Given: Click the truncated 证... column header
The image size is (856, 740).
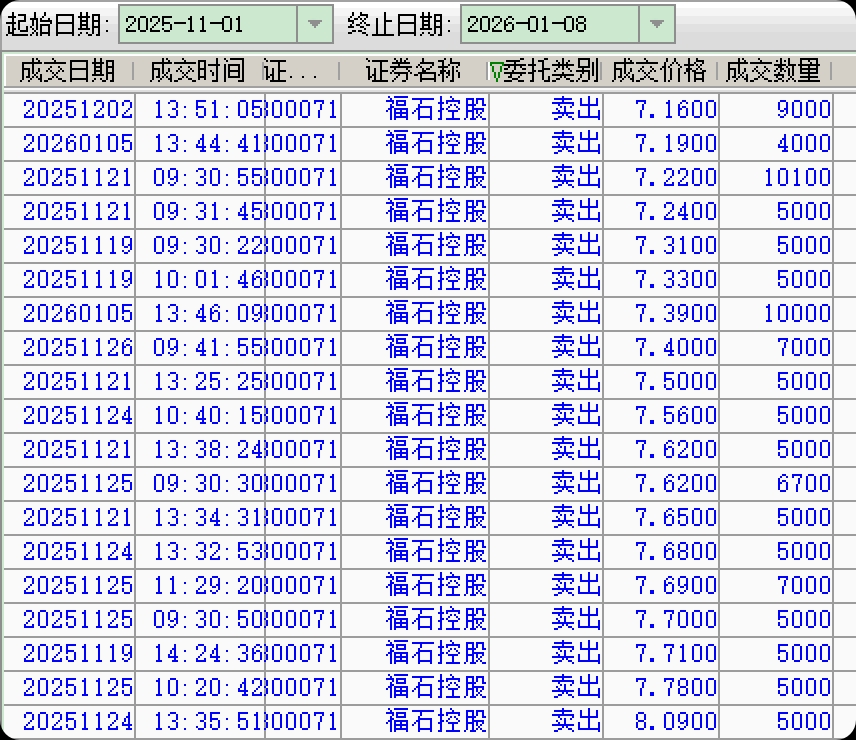Looking at the screenshot, I should tap(300, 71).
